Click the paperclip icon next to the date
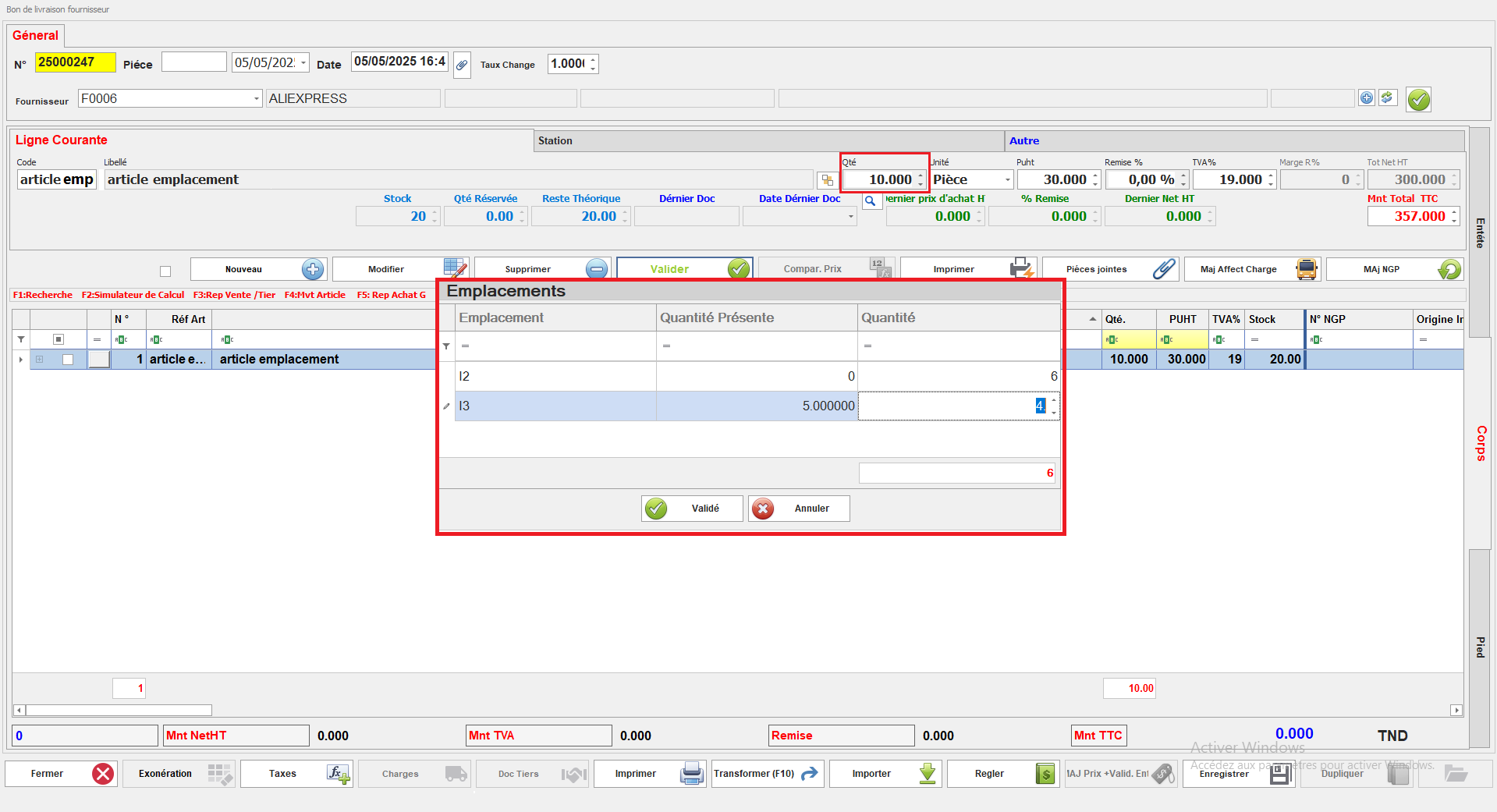Image resolution: width=1497 pixels, height=812 pixels. click(x=462, y=65)
